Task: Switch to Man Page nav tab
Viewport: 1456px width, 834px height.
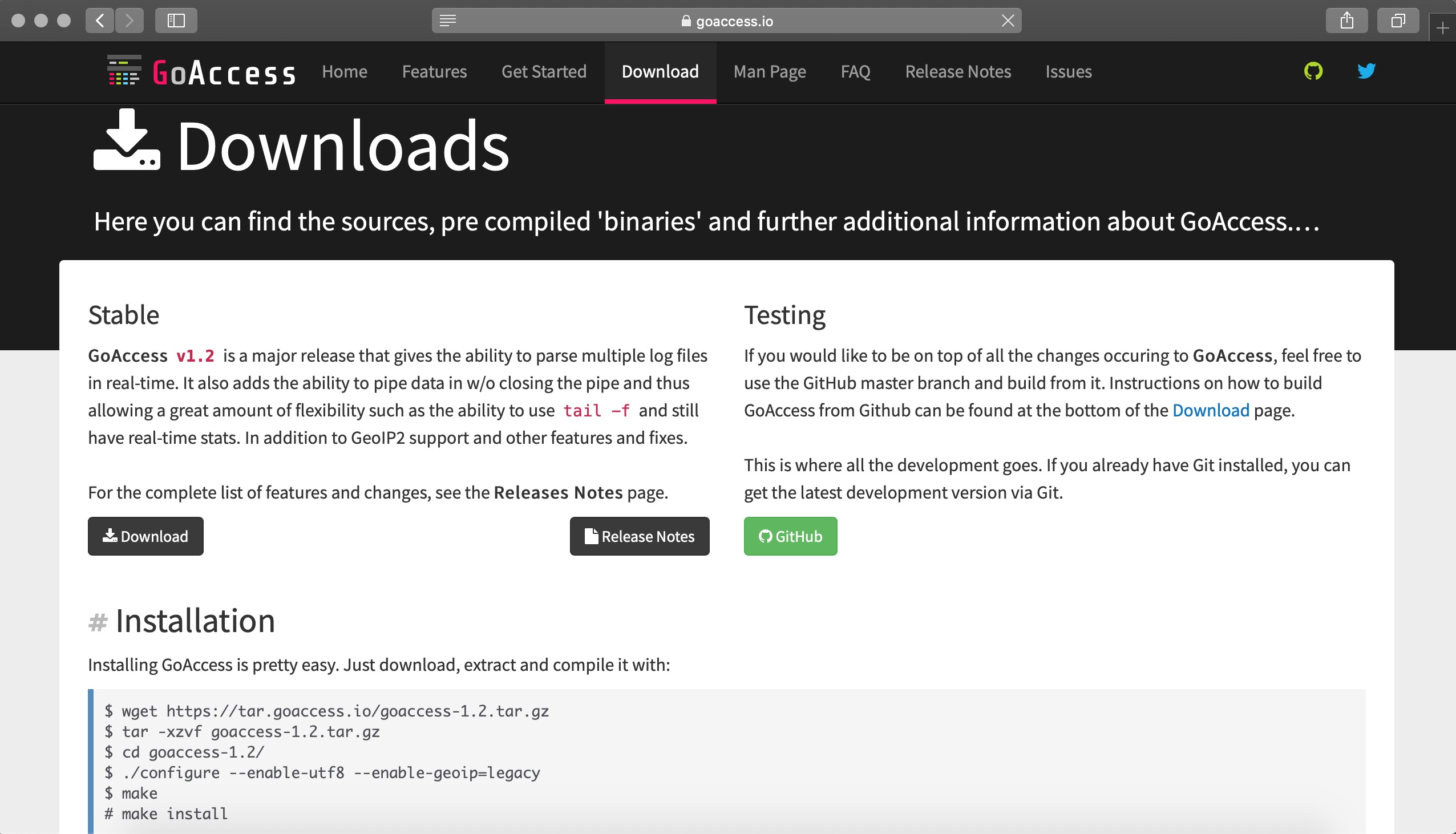Action: point(769,72)
